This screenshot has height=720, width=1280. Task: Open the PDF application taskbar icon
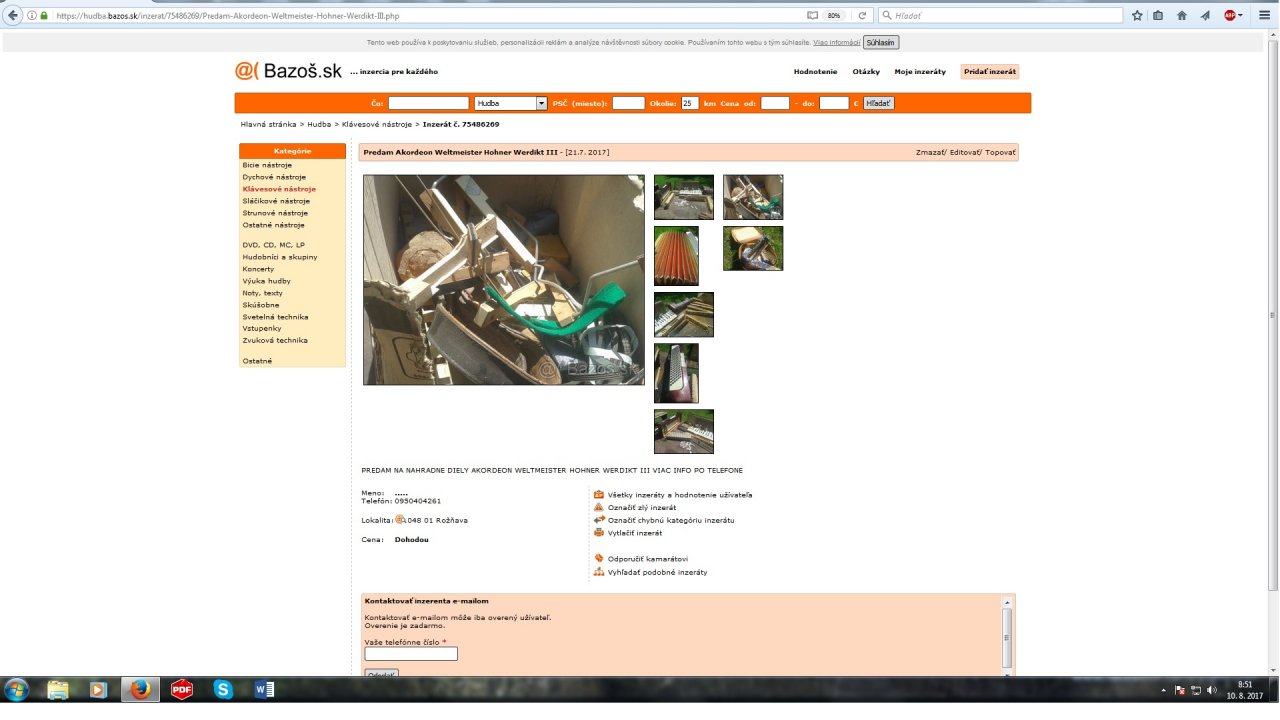[182, 689]
